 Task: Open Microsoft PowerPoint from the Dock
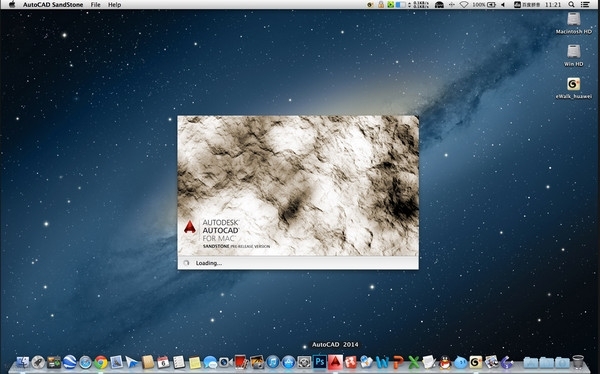click(398, 362)
